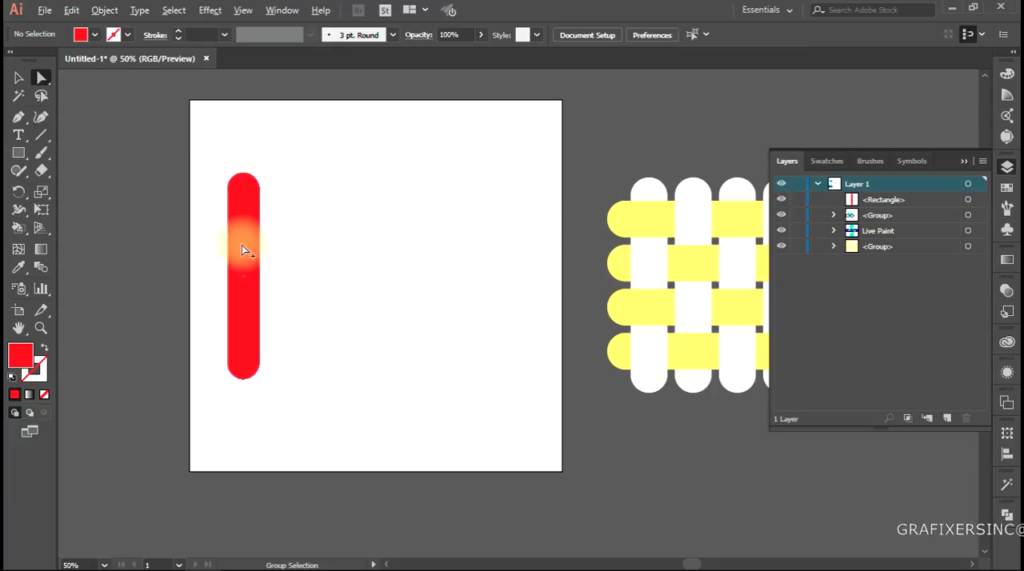1024x571 pixels.
Task: Select the Scale tool
Action: [41, 192]
